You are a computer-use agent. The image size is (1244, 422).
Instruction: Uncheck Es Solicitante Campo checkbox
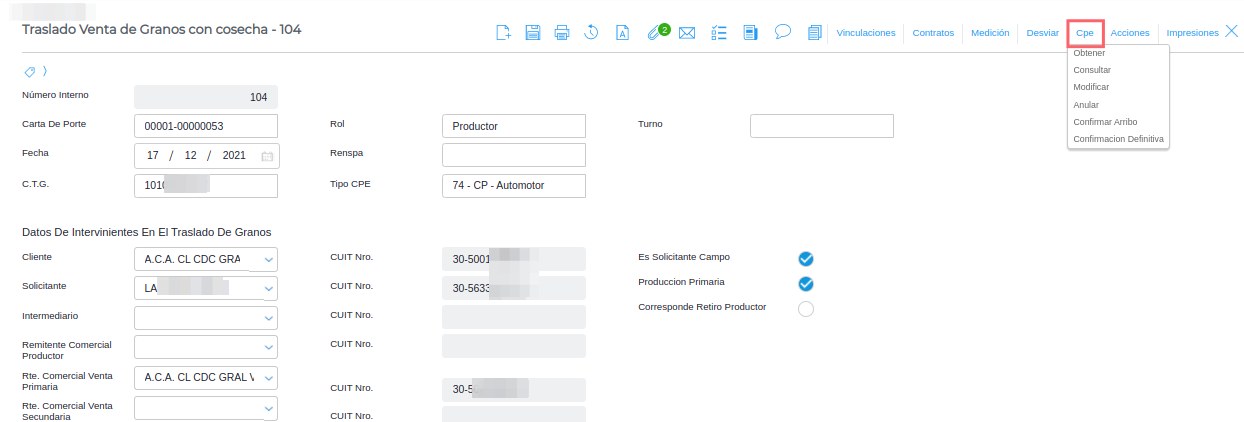(806, 259)
